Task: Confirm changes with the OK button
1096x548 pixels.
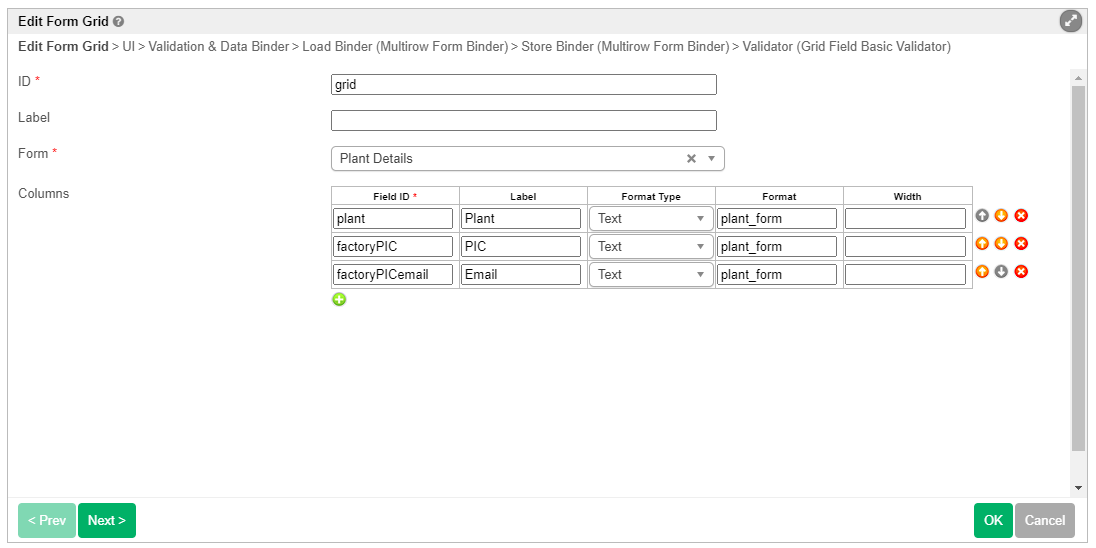Action: pos(992,520)
